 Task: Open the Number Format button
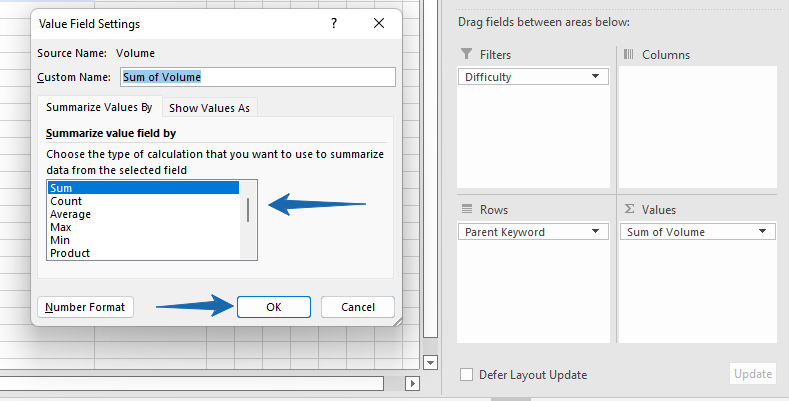pyautogui.click(x=85, y=307)
